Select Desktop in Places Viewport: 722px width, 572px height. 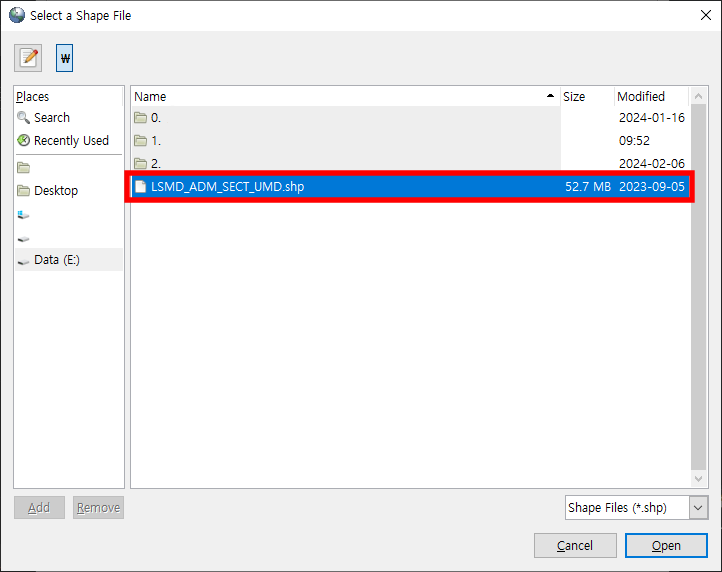(x=69, y=191)
